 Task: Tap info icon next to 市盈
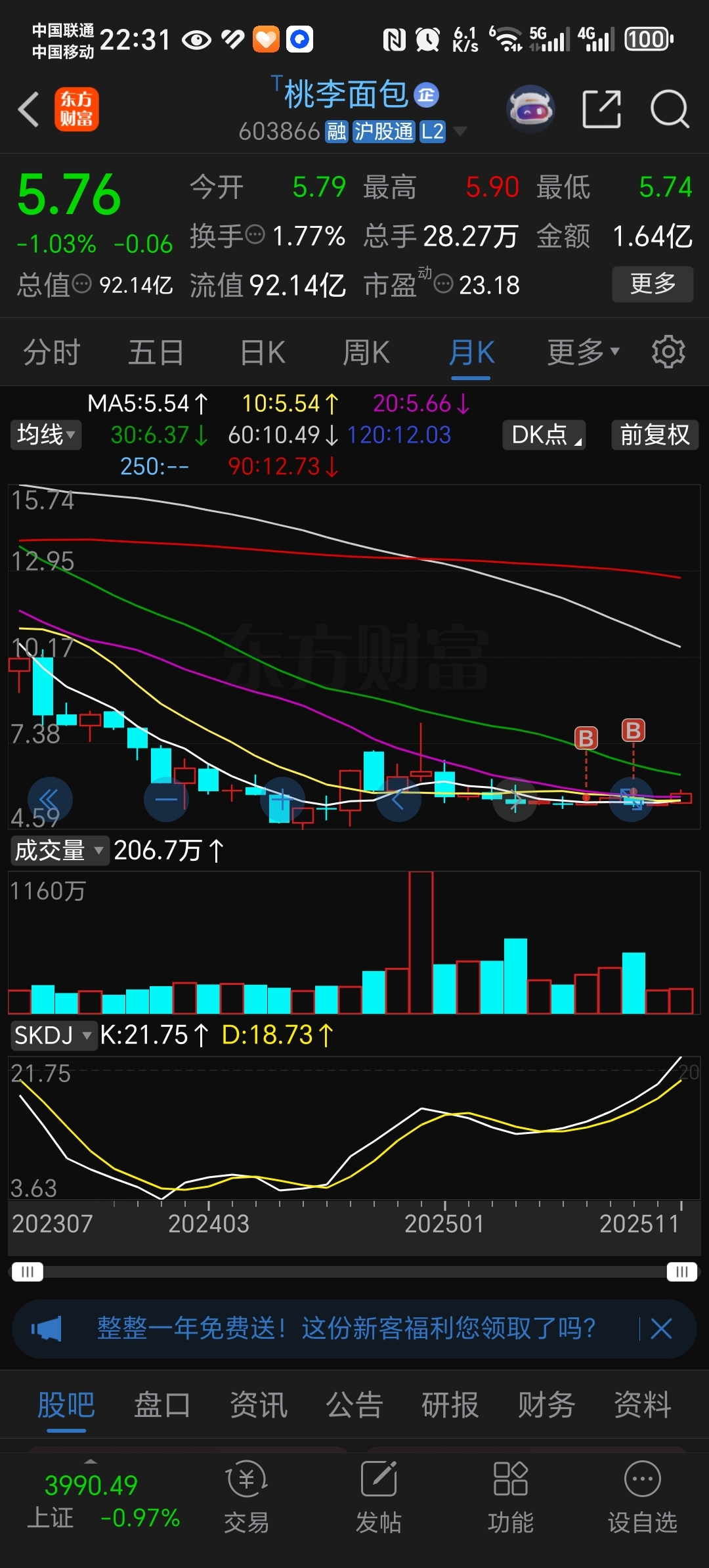click(444, 284)
